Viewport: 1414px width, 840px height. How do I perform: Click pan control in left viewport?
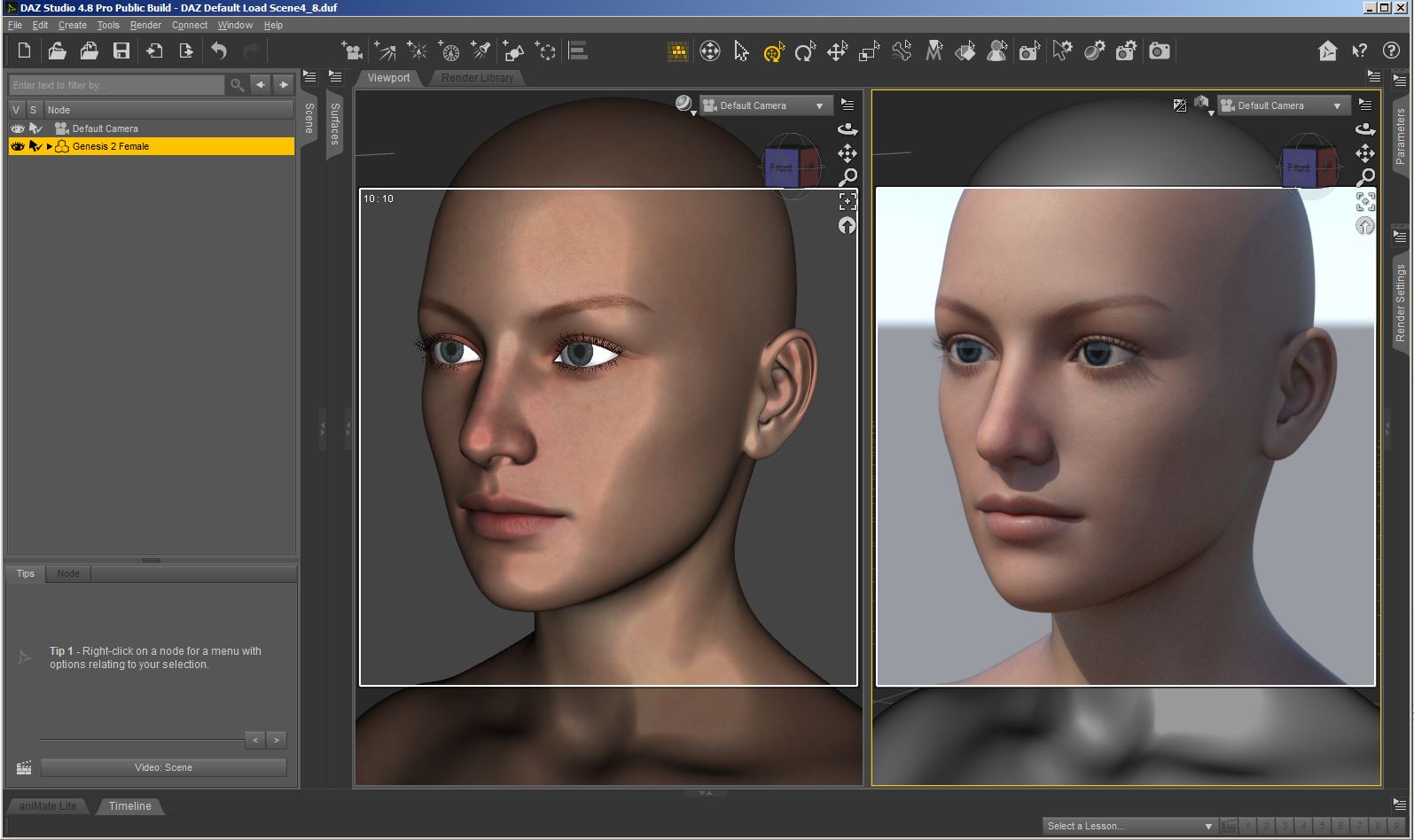click(x=848, y=153)
